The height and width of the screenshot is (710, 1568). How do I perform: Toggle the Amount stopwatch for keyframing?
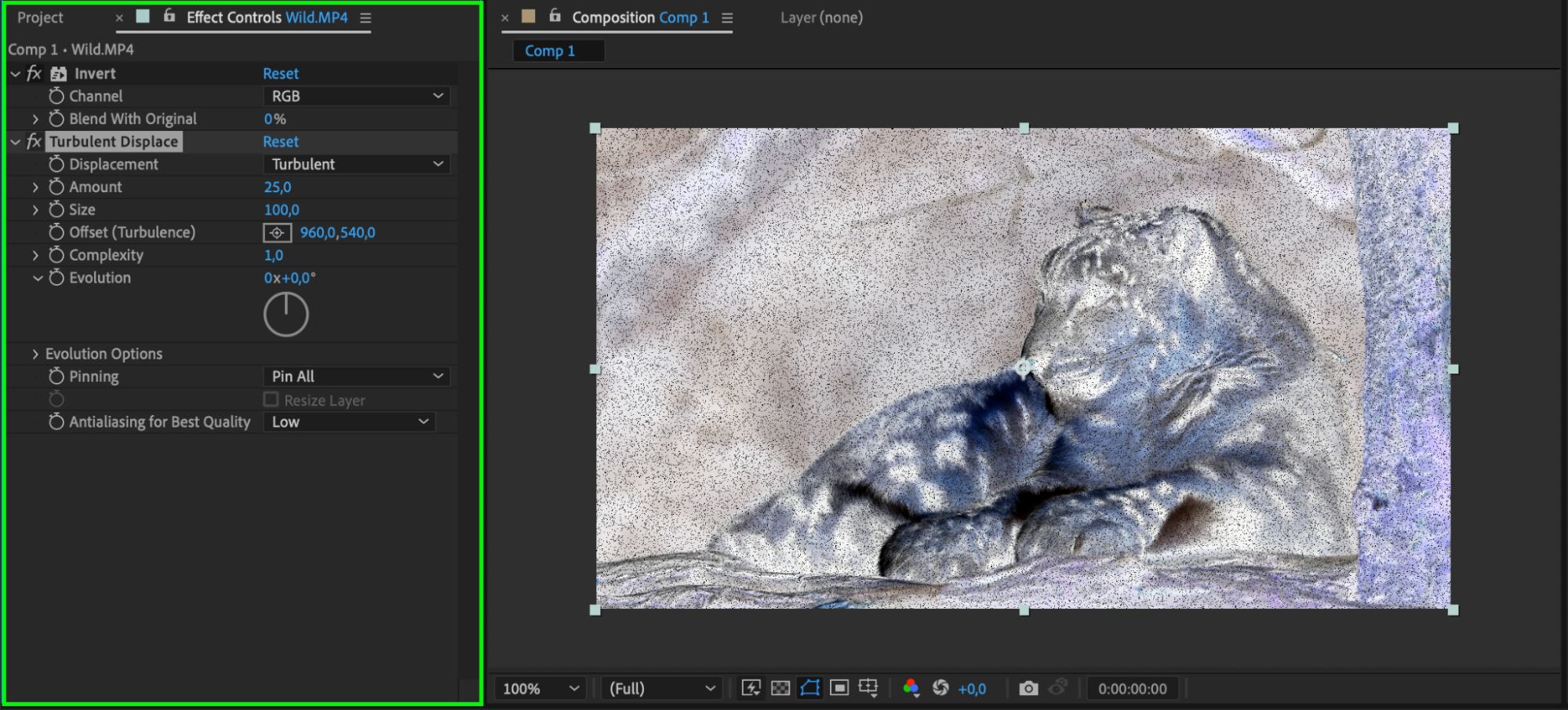coord(56,188)
